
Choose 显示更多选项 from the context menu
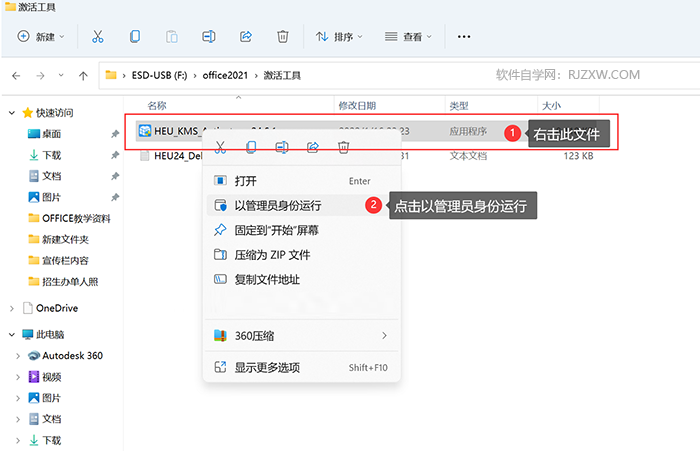(x=302, y=367)
